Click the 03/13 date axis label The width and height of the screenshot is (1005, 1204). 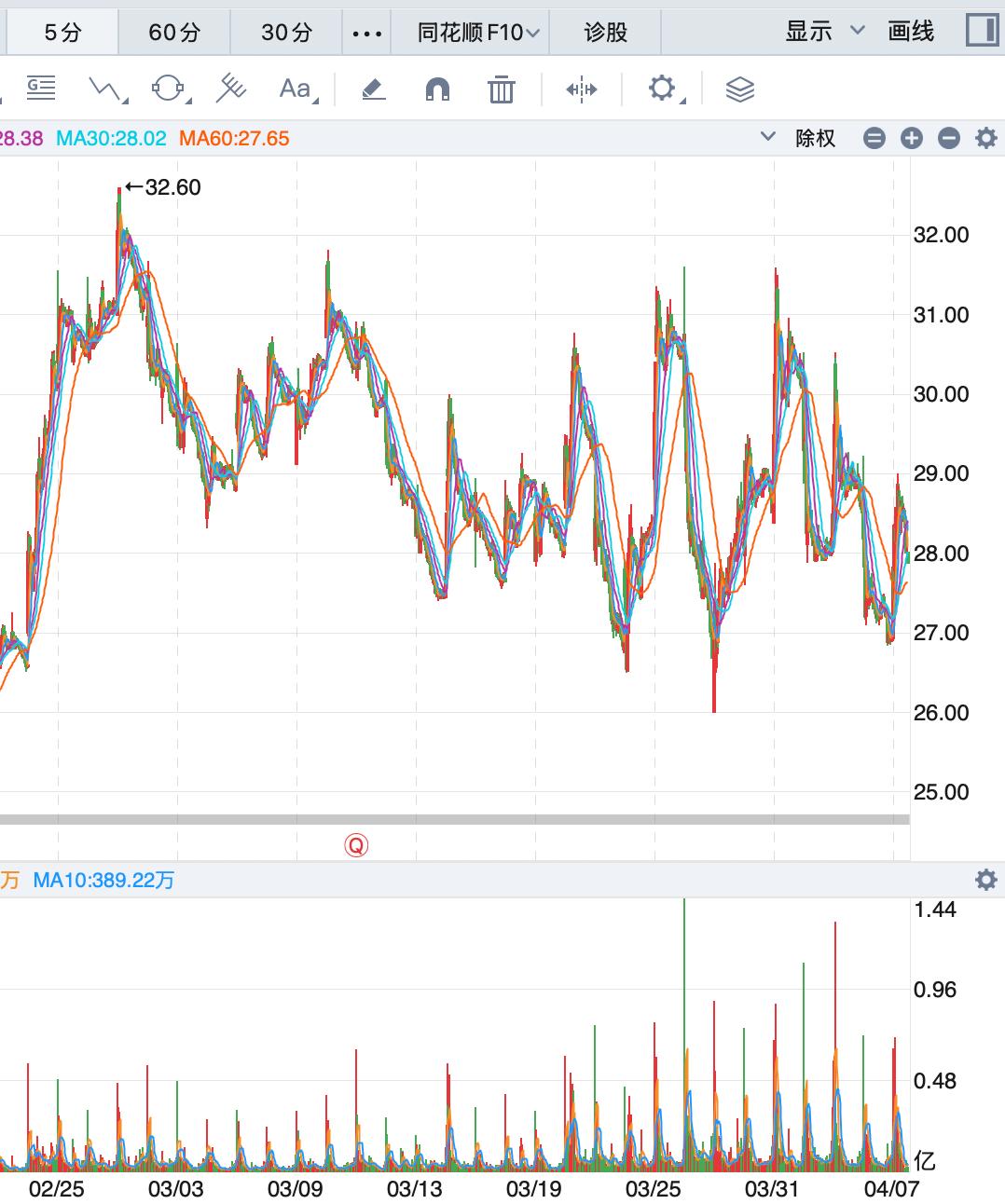click(x=415, y=1188)
